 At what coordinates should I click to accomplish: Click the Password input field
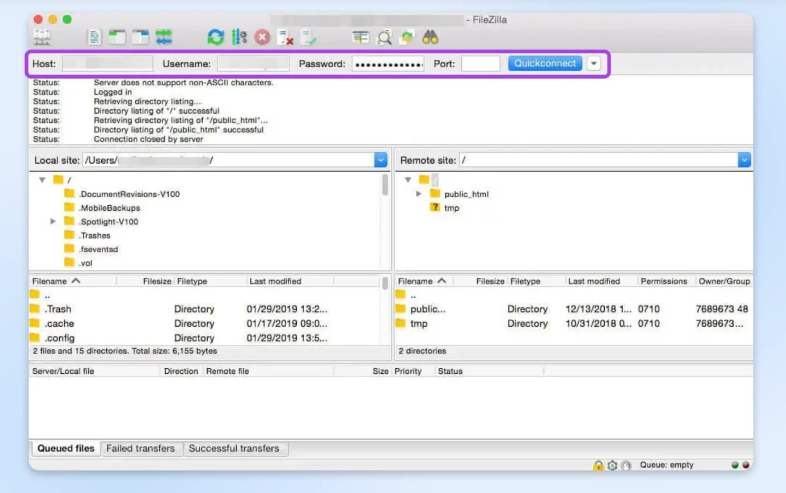tap(388, 64)
